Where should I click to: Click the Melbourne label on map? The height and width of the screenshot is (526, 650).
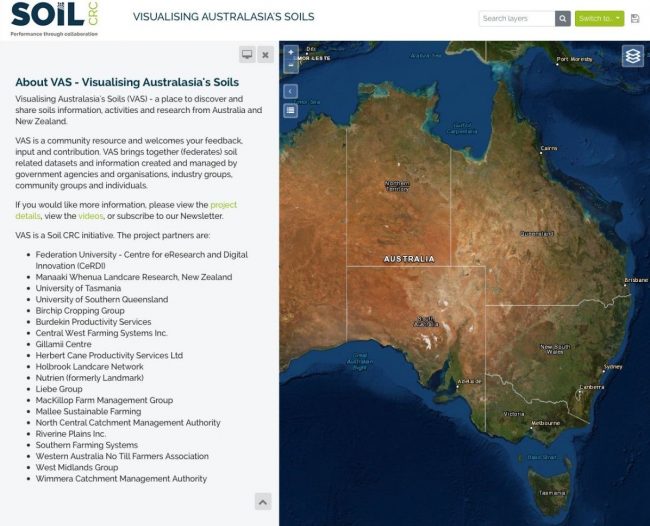pyautogui.click(x=546, y=423)
